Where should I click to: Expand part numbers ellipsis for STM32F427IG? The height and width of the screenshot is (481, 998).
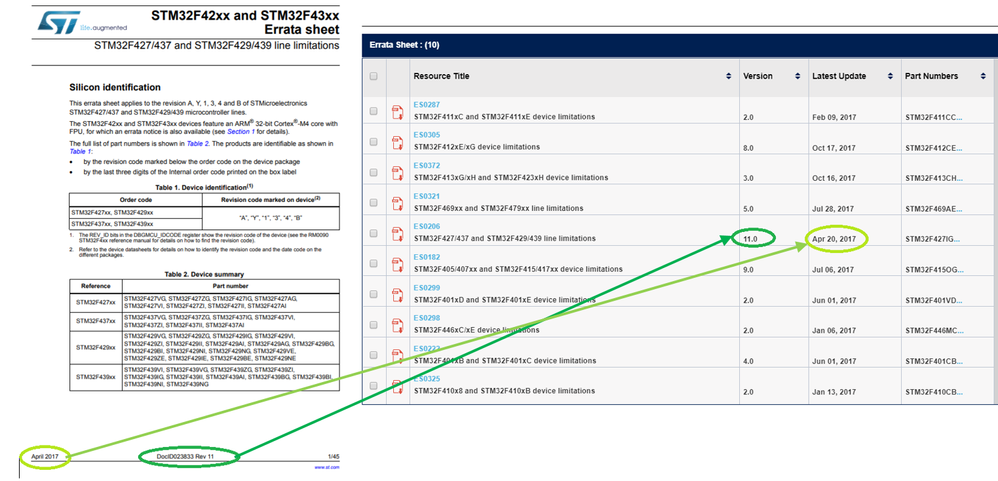959,239
